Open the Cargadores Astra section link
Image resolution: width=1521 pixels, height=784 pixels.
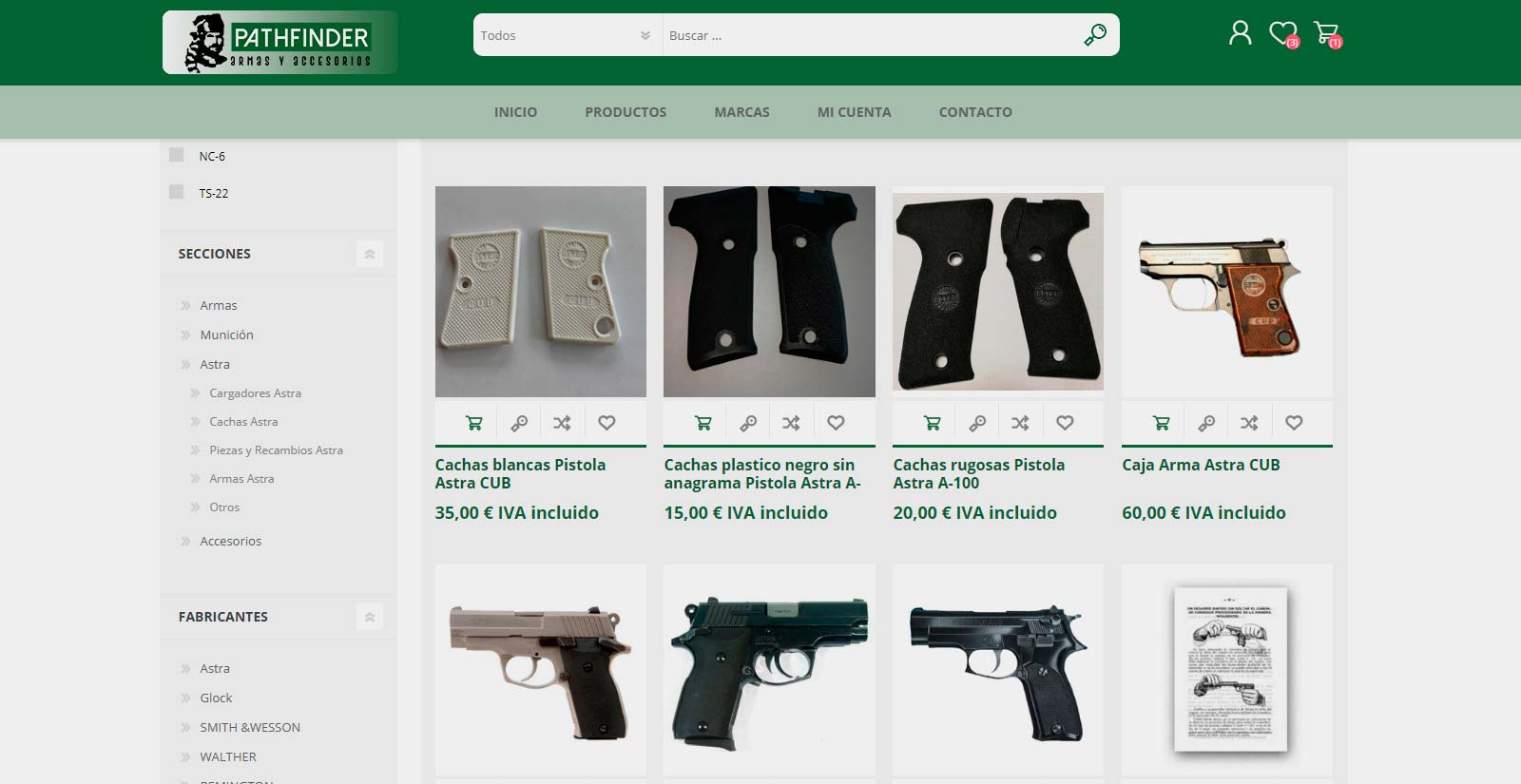coord(255,392)
